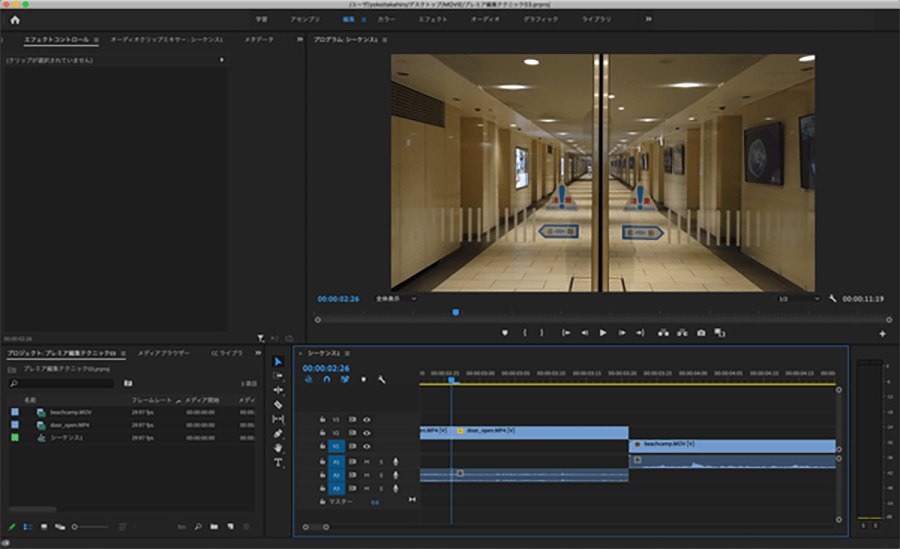Open the 全体表示 zoom level dropdown

click(395, 298)
